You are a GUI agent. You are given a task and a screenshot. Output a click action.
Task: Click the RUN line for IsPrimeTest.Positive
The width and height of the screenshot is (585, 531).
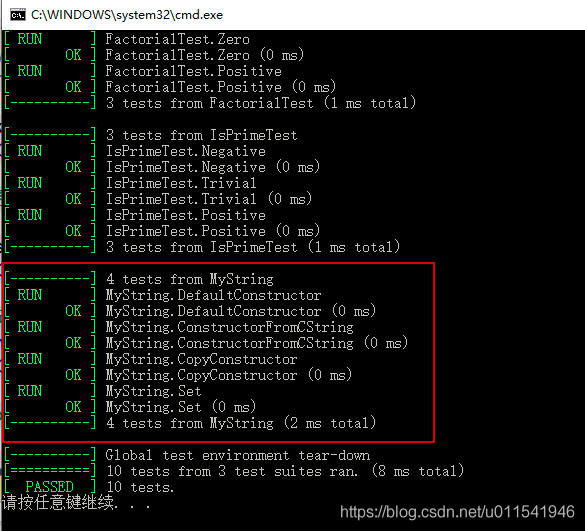[x=135, y=215]
